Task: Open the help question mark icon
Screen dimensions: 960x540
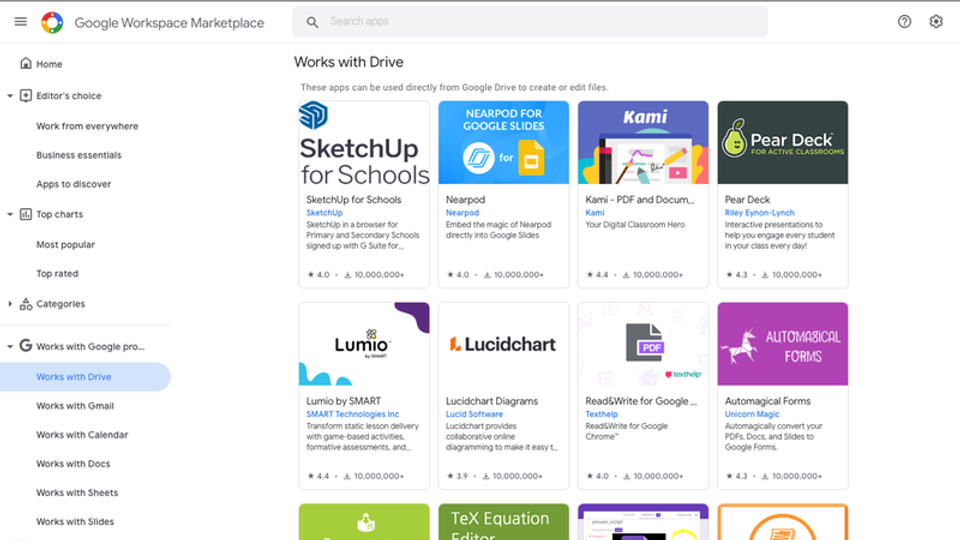Action: coord(904,22)
